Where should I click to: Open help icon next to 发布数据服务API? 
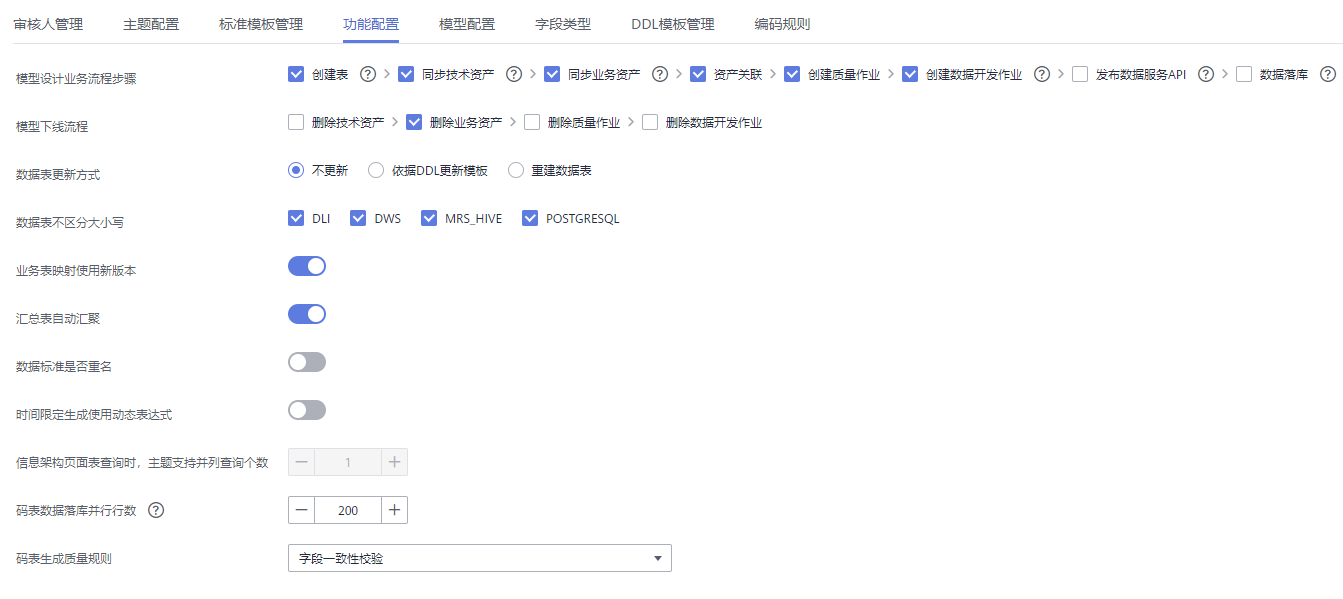click(x=1206, y=74)
